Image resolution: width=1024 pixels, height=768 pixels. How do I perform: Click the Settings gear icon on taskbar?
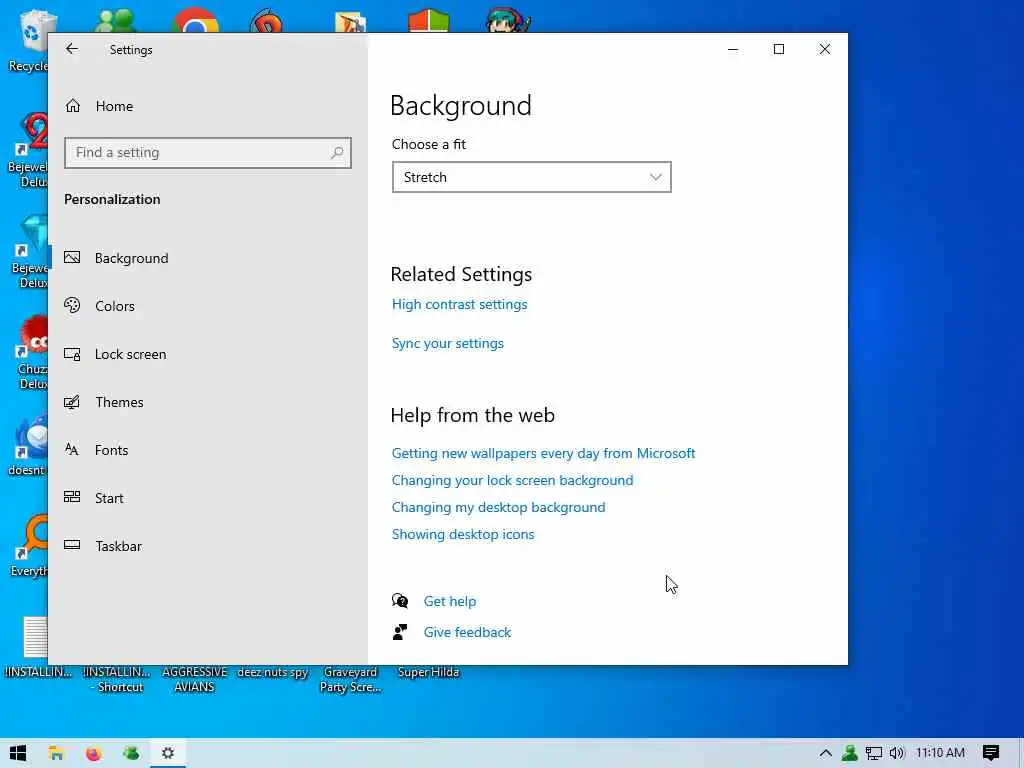coord(168,753)
